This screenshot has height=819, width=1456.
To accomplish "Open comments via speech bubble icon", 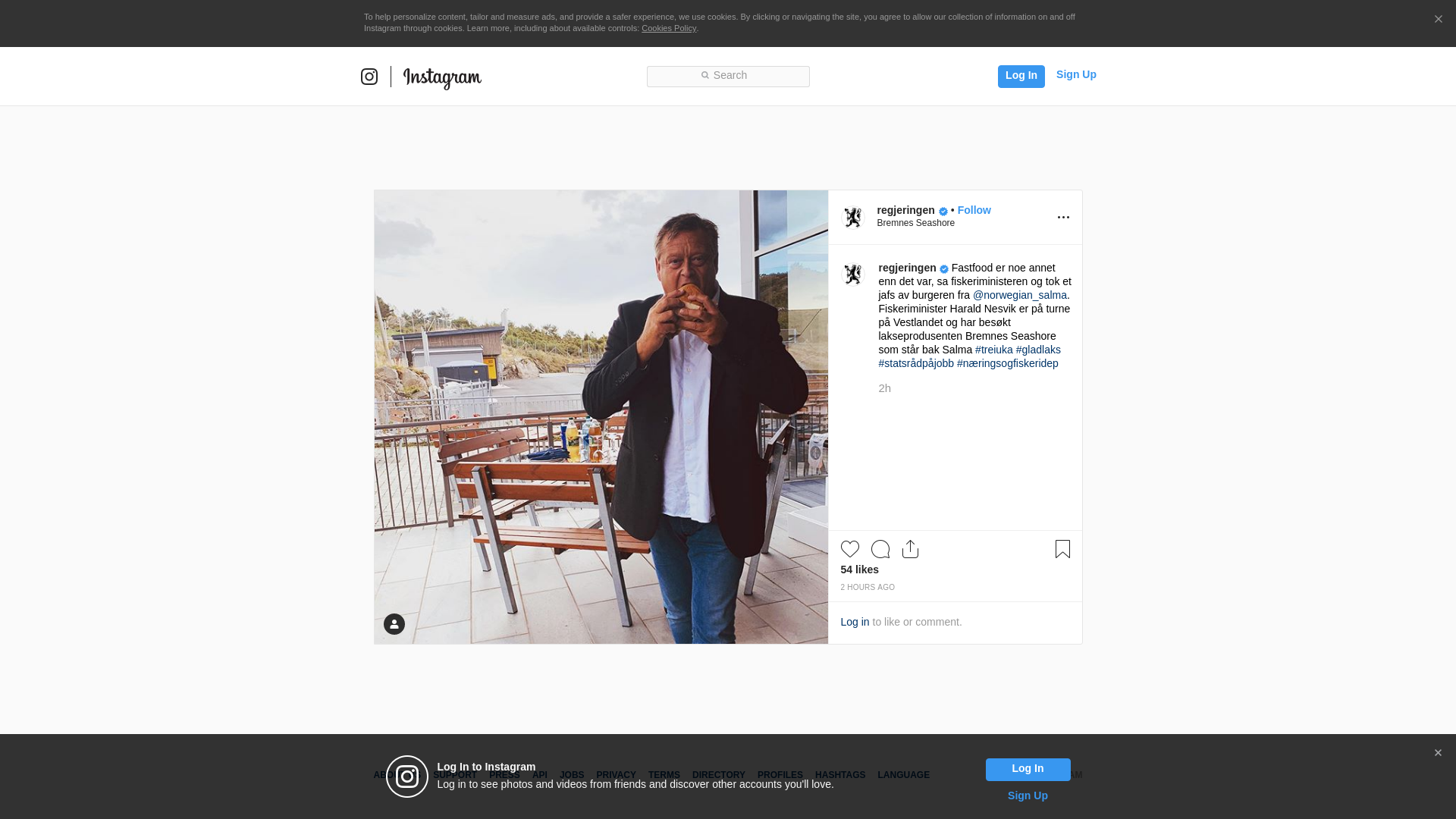I will (x=880, y=549).
